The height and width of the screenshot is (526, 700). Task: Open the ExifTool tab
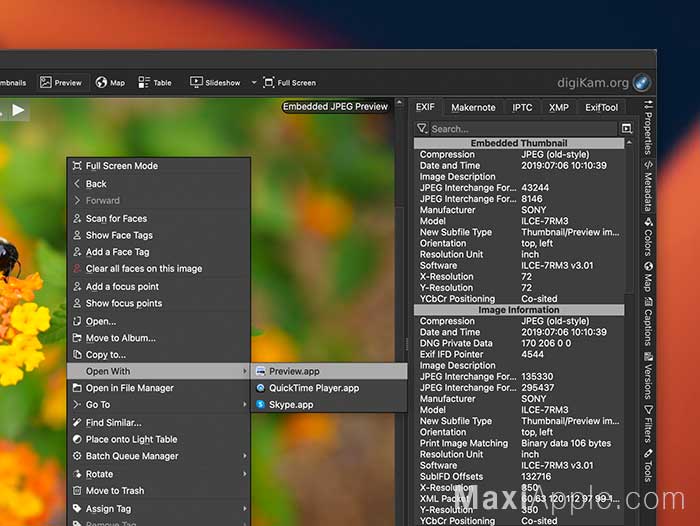[x=601, y=107]
